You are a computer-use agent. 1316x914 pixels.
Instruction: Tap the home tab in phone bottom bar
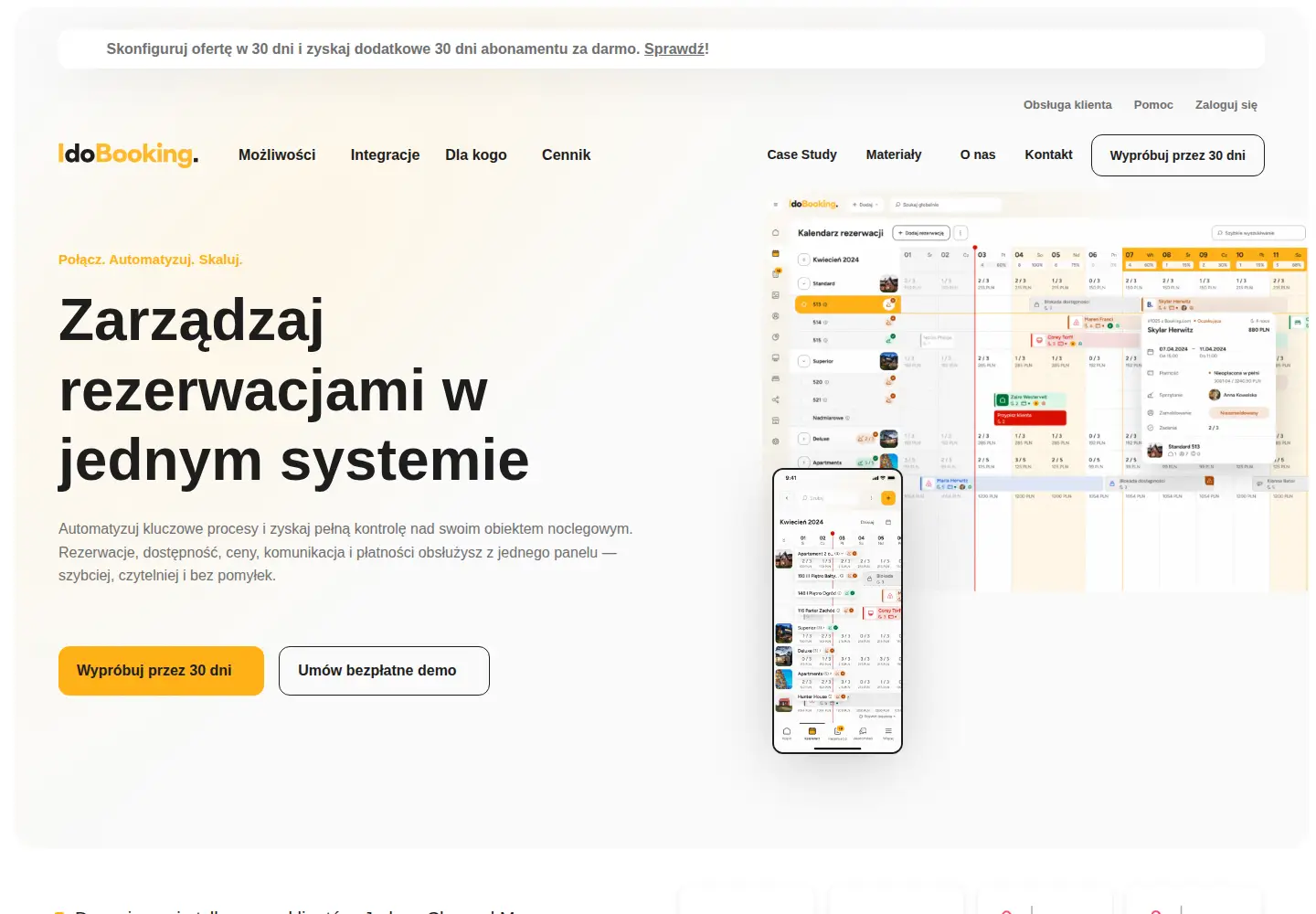[787, 733]
